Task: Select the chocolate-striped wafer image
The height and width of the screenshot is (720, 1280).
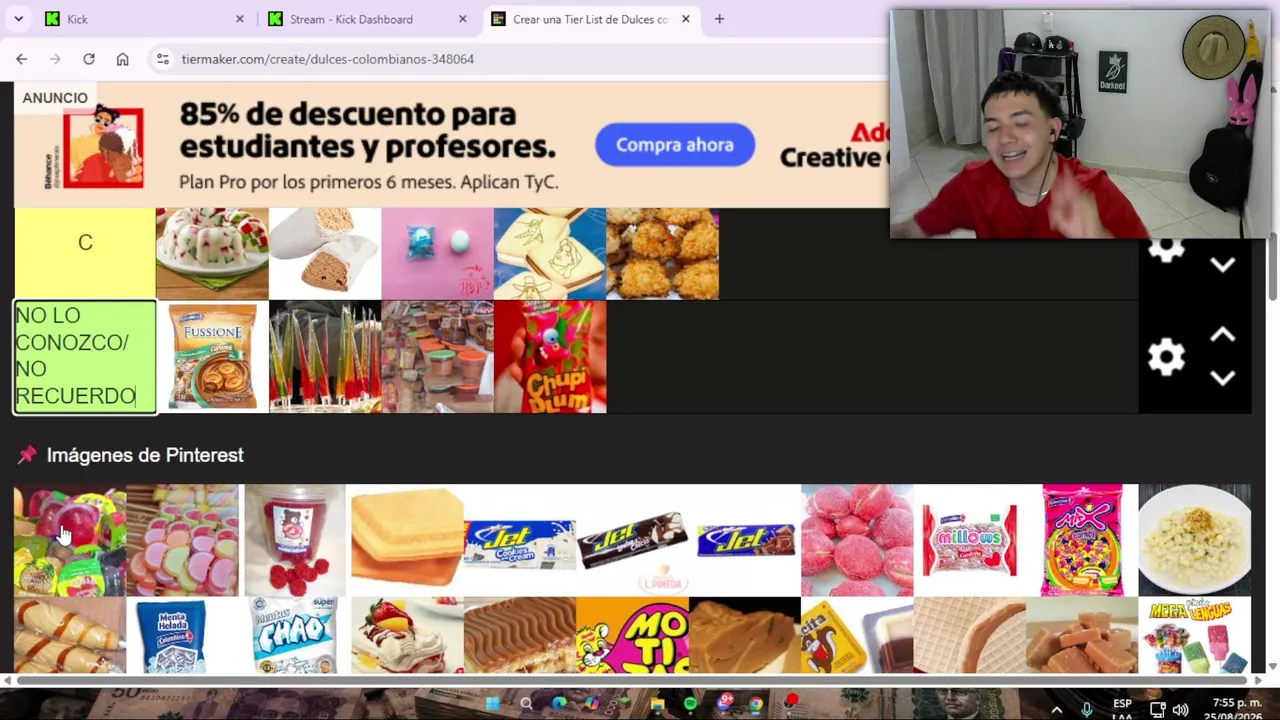Action: pos(519,635)
